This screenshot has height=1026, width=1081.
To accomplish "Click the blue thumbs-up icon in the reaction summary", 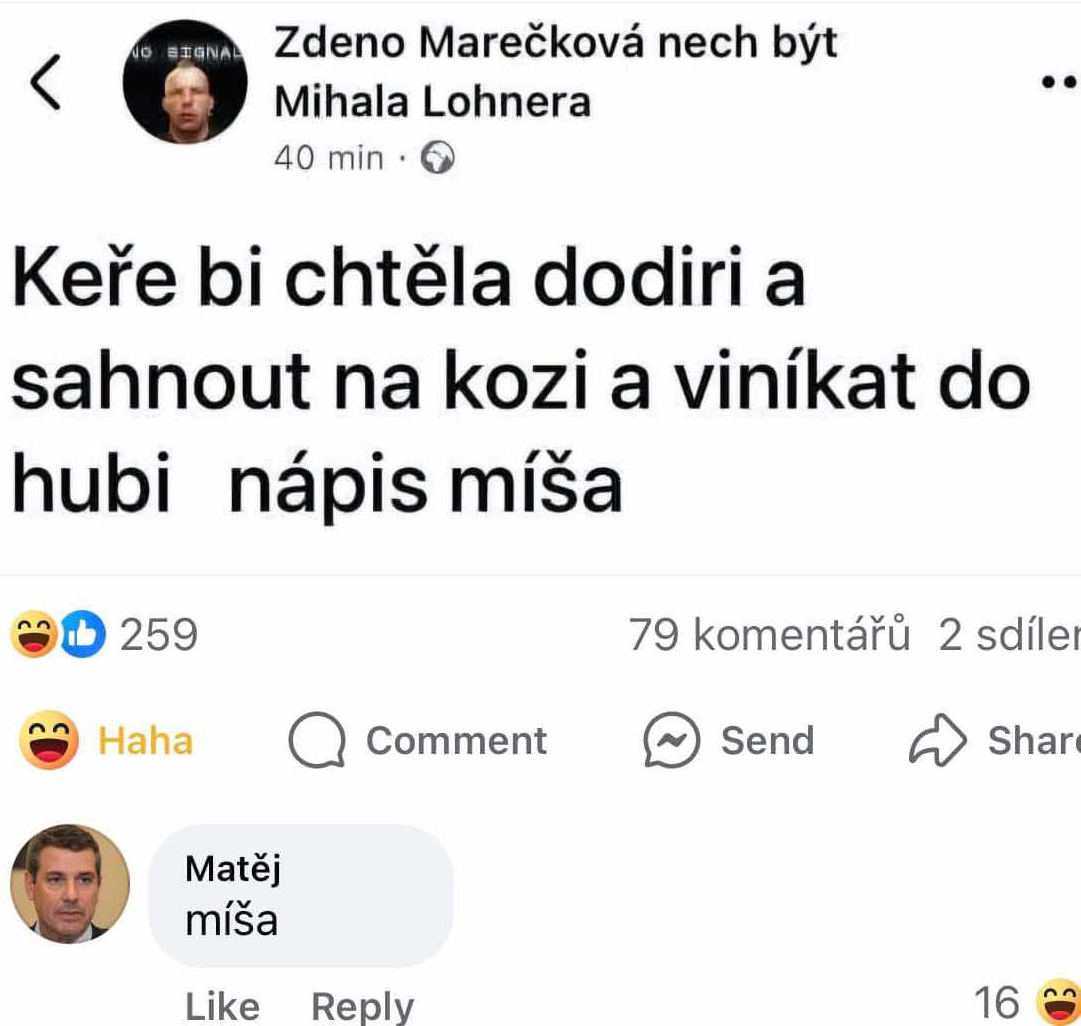I will pyautogui.click(x=83, y=636).
